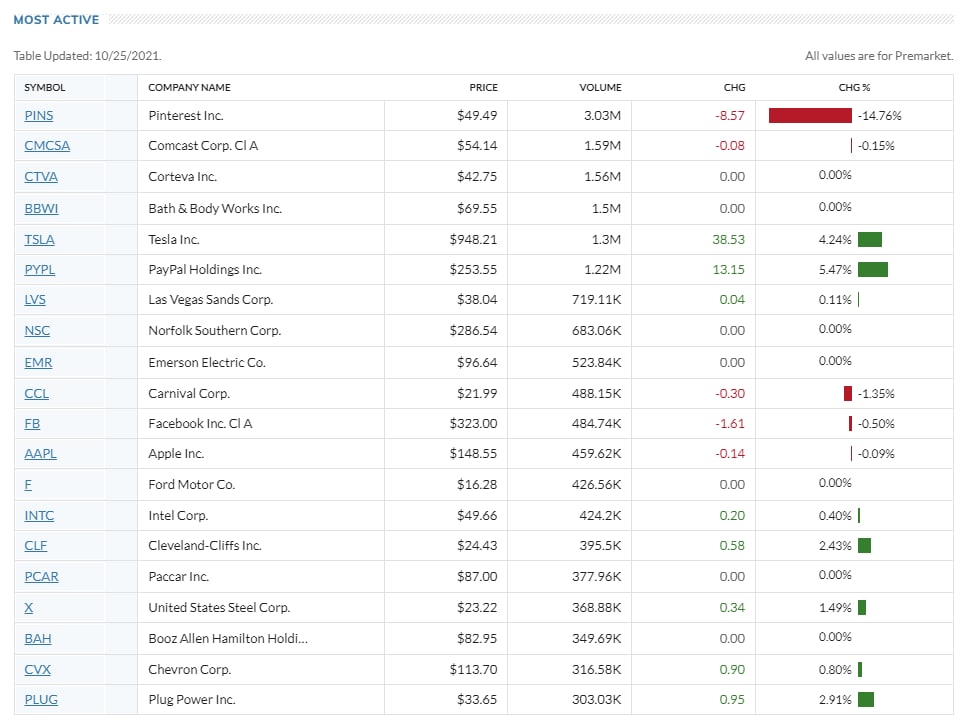Image resolution: width=970 pixels, height=727 pixels.
Task: Open the INTC ticker link
Action: tap(39, 515)
